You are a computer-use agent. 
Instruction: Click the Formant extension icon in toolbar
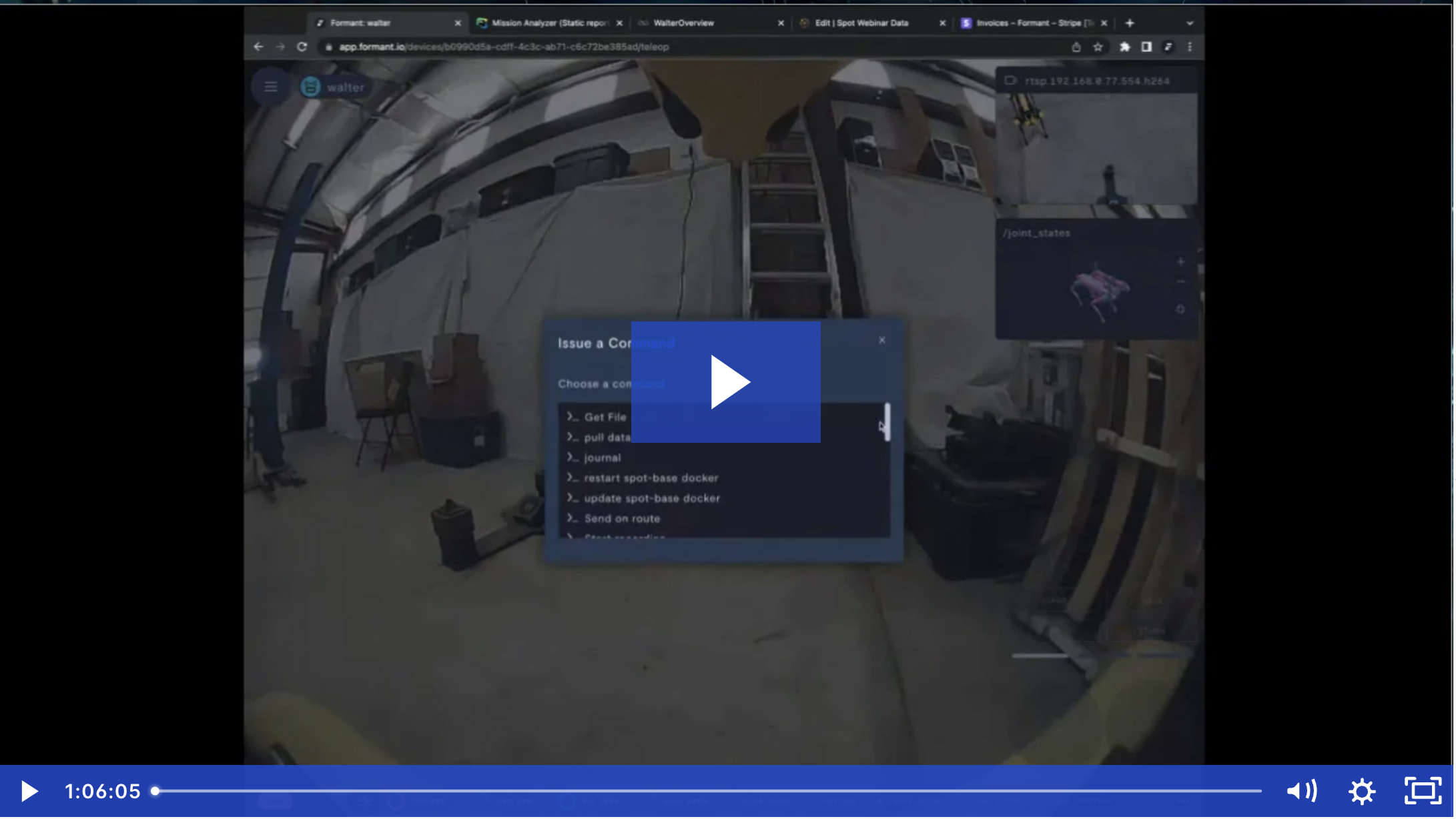pyautogui.click(x=1169, y=47)
